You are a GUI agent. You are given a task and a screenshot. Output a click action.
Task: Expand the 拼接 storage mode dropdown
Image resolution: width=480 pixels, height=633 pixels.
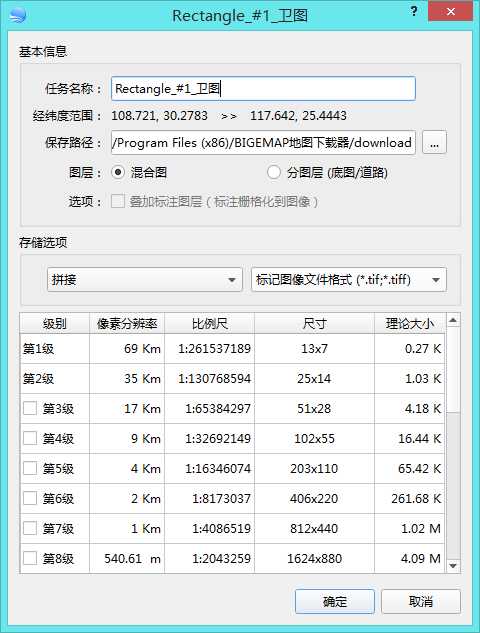[145, 279]
